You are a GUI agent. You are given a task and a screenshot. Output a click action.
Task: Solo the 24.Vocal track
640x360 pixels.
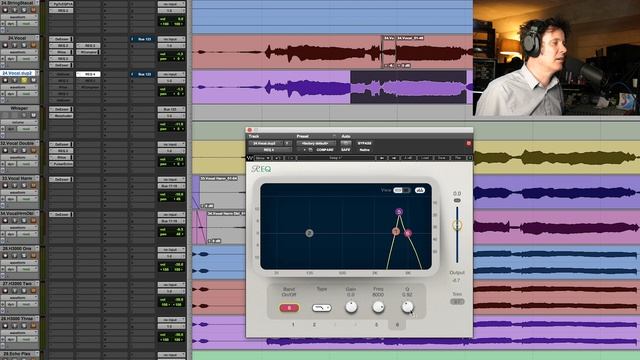tap(24, 45)
